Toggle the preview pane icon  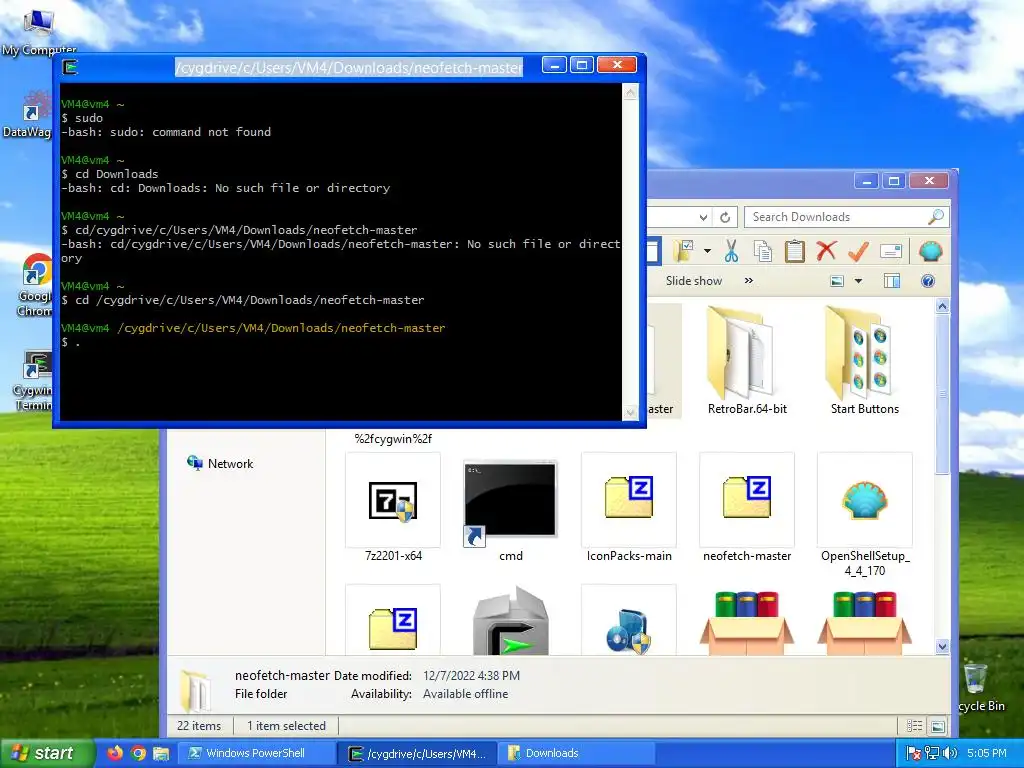point(891,281)
